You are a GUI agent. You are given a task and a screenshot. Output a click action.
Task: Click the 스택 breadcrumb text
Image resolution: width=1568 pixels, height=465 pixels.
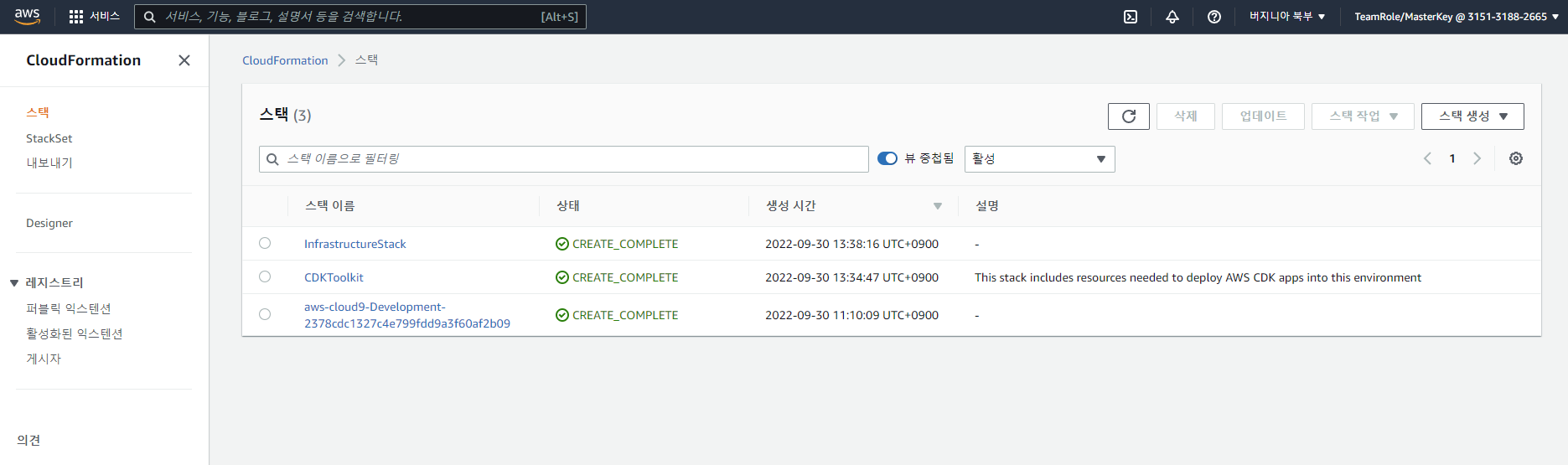coord(366,60)
